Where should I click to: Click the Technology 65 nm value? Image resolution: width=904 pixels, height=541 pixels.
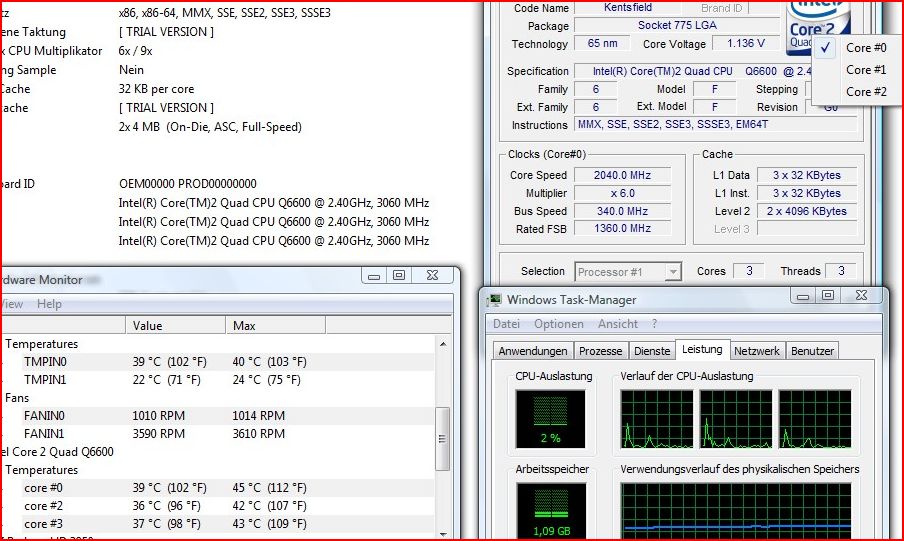coord(602,43)
